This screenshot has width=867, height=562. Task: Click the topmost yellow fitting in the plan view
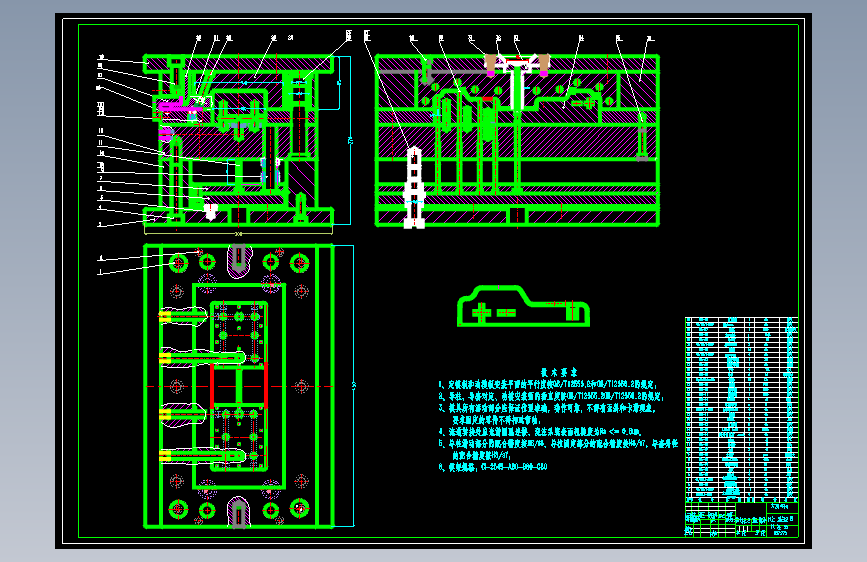point(165,316)
